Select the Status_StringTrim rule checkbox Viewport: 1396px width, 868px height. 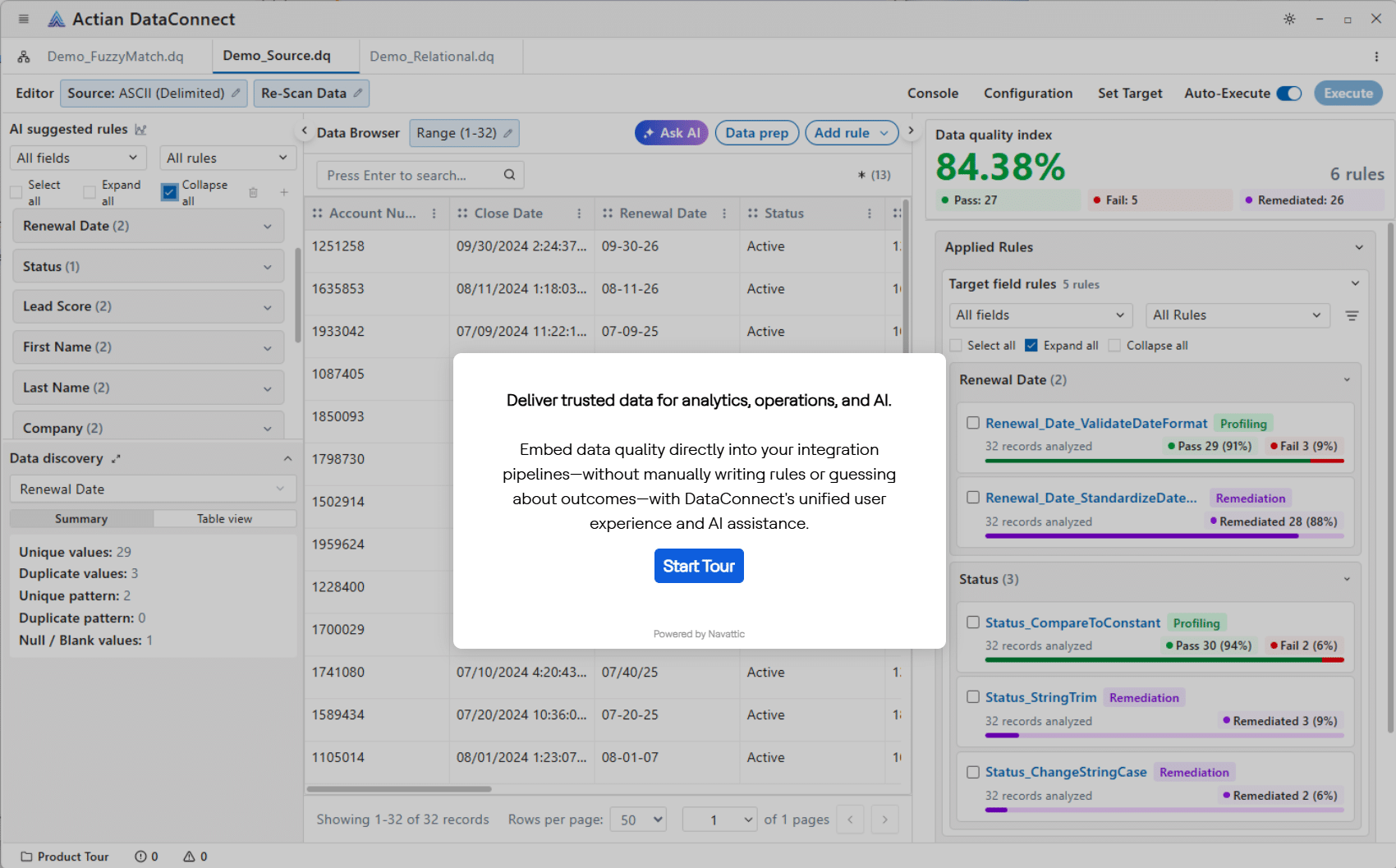pos(973,697)
